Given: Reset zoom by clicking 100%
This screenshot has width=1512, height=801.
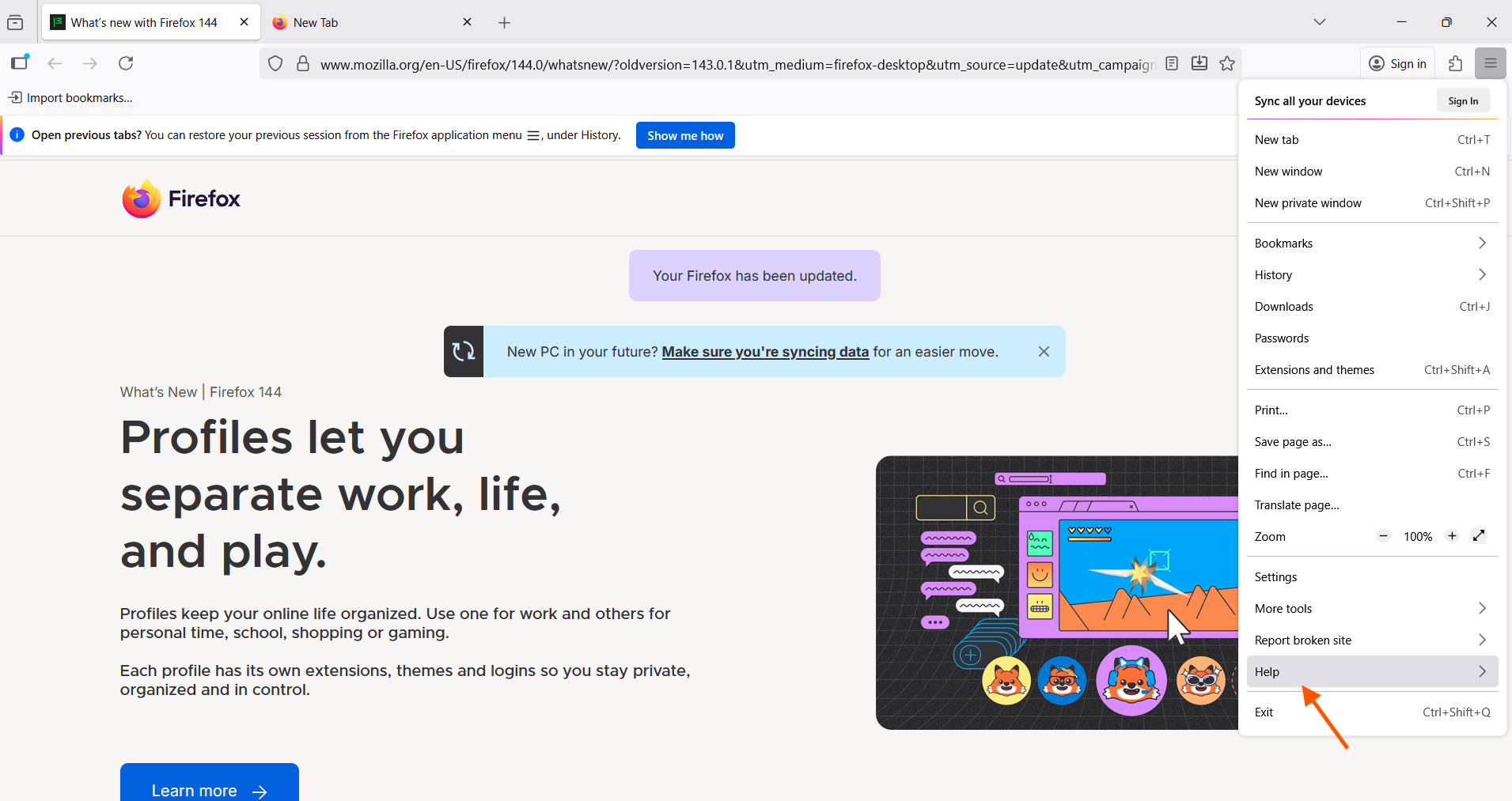Looking at the screenshot, I should [1418, 537].
